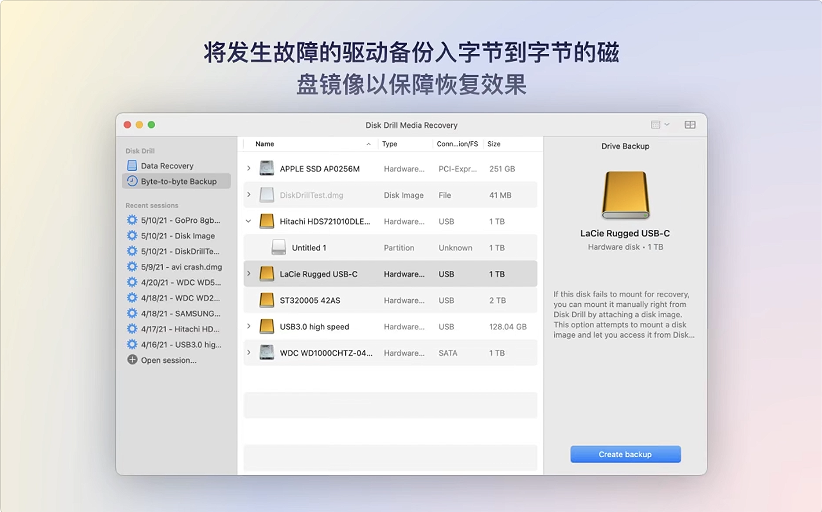822x512 pixels.
Task: Click the large LaCie Rugged drive thumbnail
Action: tap(625, 194)
